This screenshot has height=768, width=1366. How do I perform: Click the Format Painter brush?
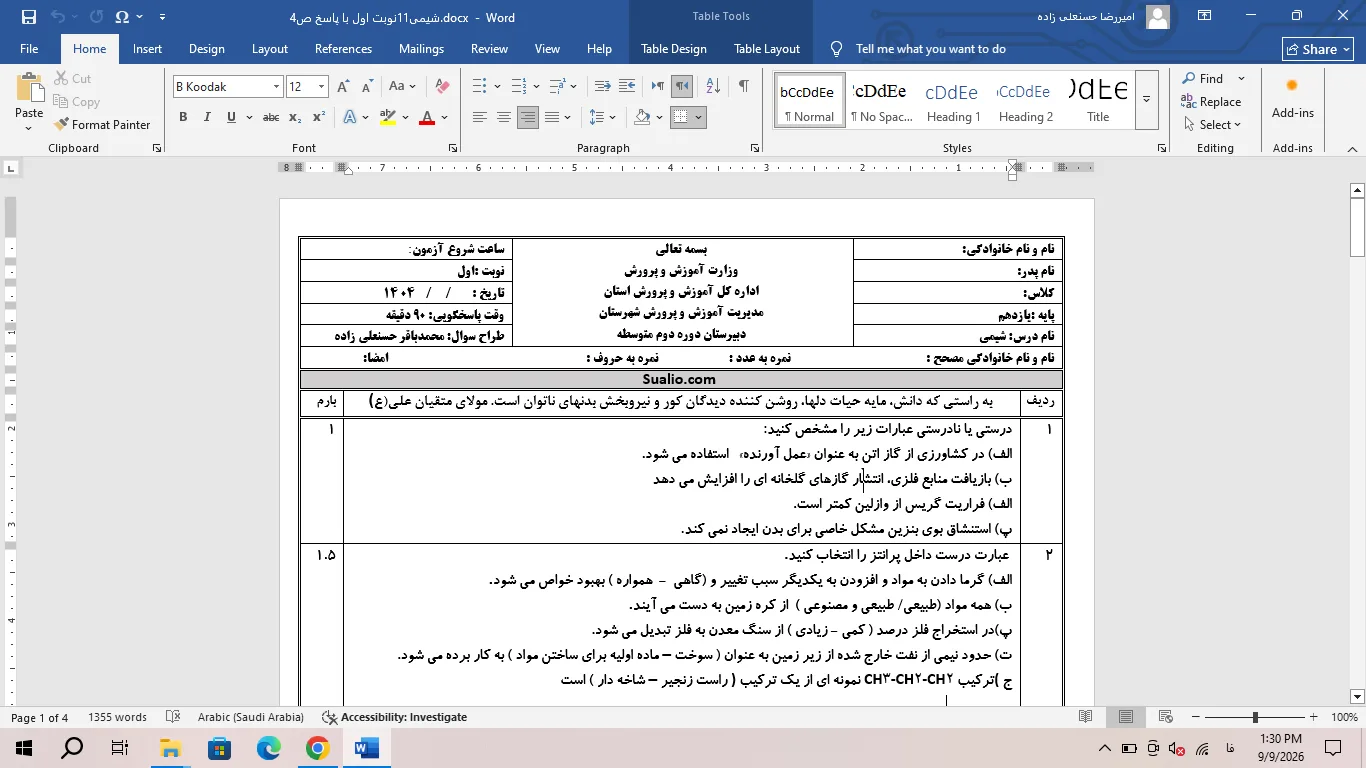(x=101, y=125)
